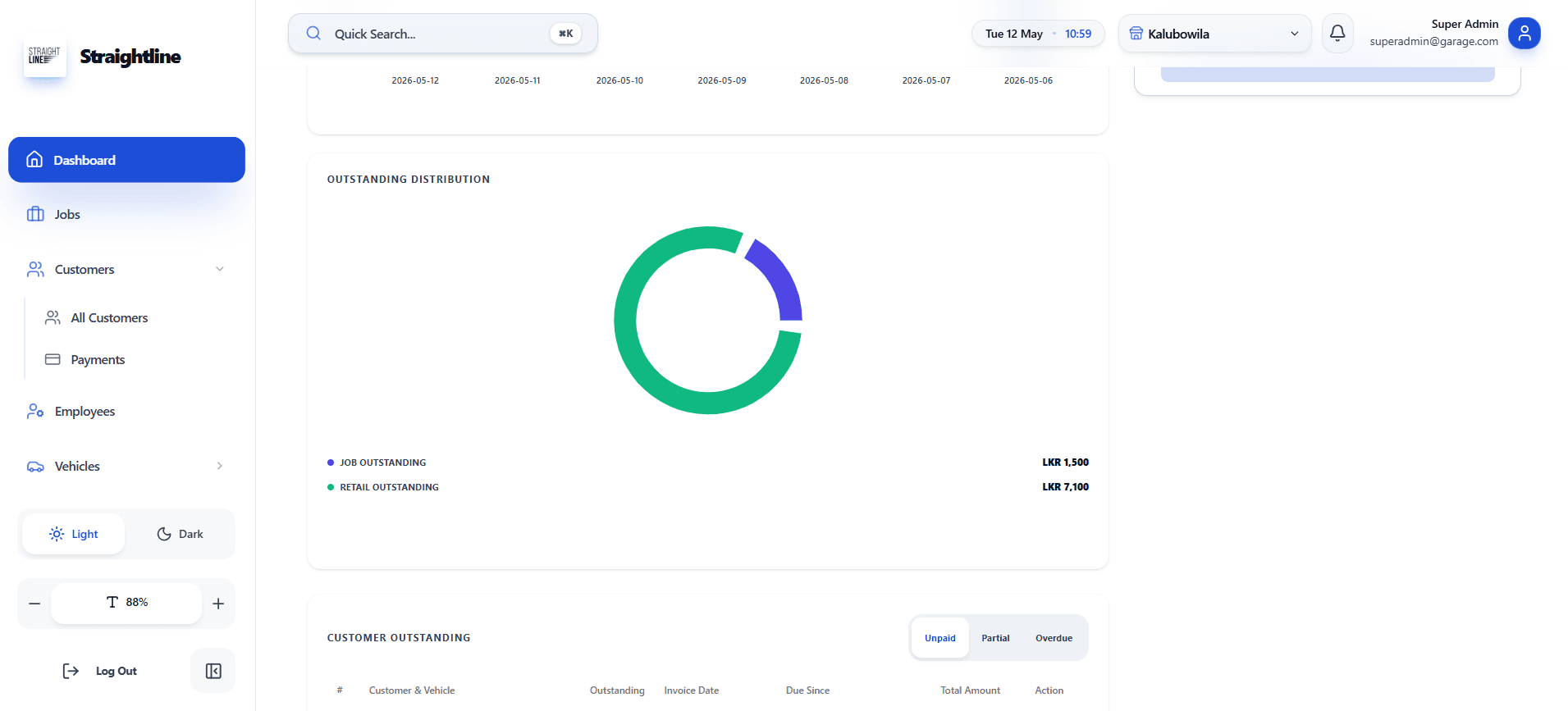Click the OUTSTANDING DISTRIBUTION heading

click(409, 180)
